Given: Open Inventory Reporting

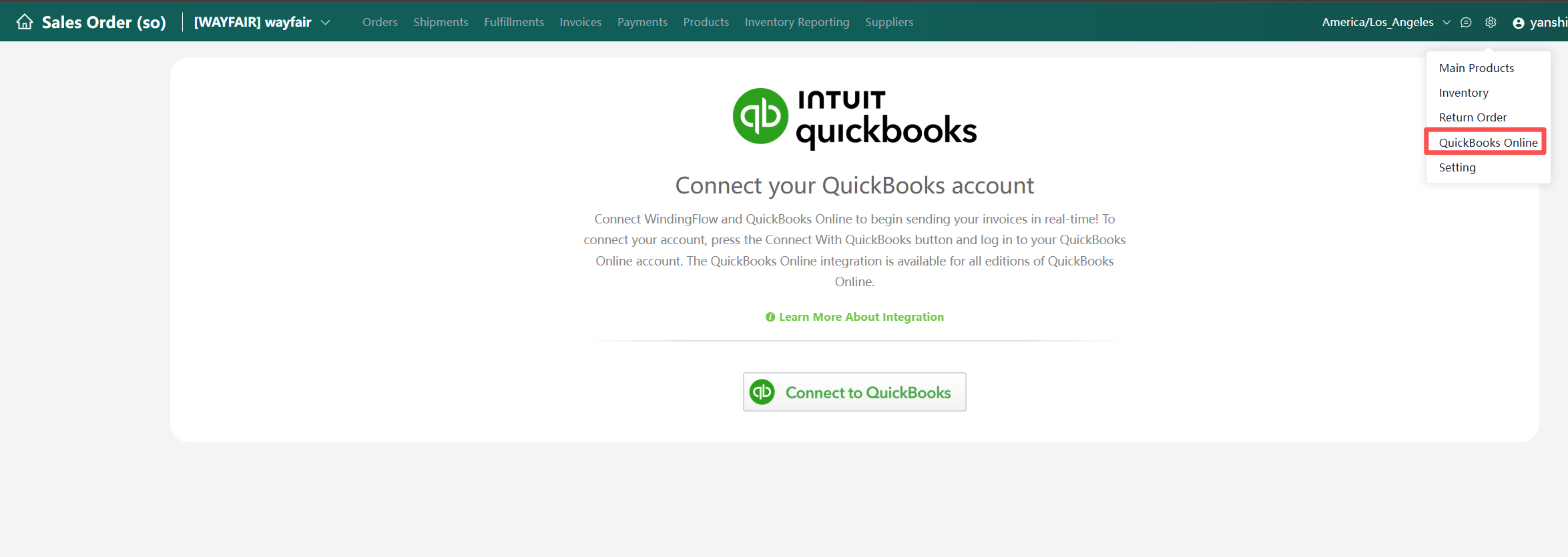Looking at the screenshot, I should pyautogui.click(x=797, y=22).
